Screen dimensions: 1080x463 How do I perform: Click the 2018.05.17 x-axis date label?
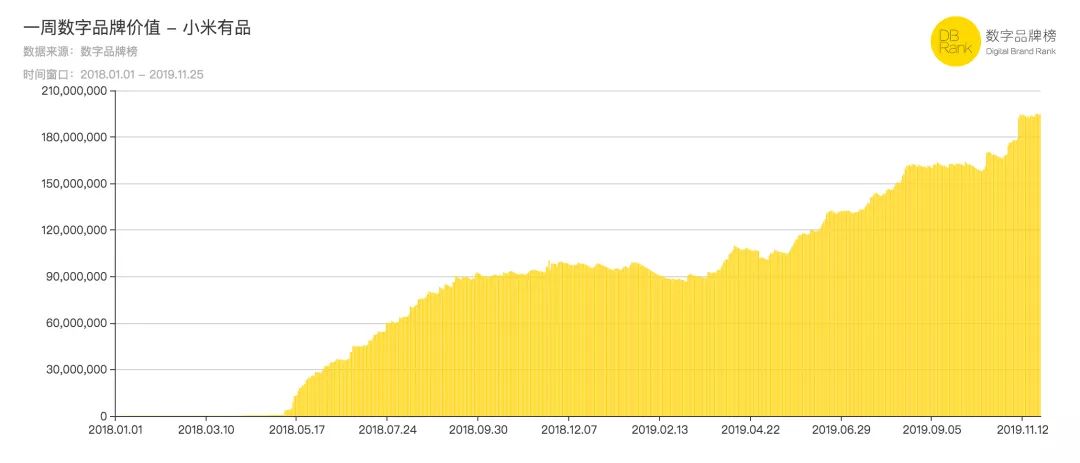pyautogui.click(x=296, y=430)
